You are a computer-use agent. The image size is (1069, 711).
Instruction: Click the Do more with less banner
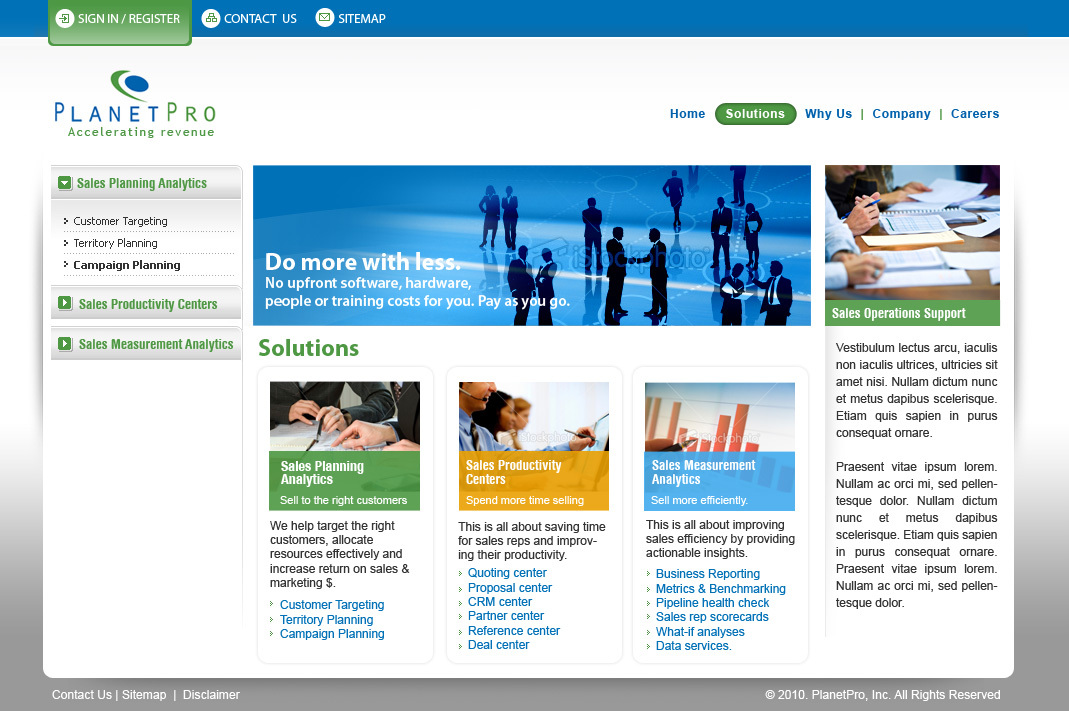[x=532, y=245]
